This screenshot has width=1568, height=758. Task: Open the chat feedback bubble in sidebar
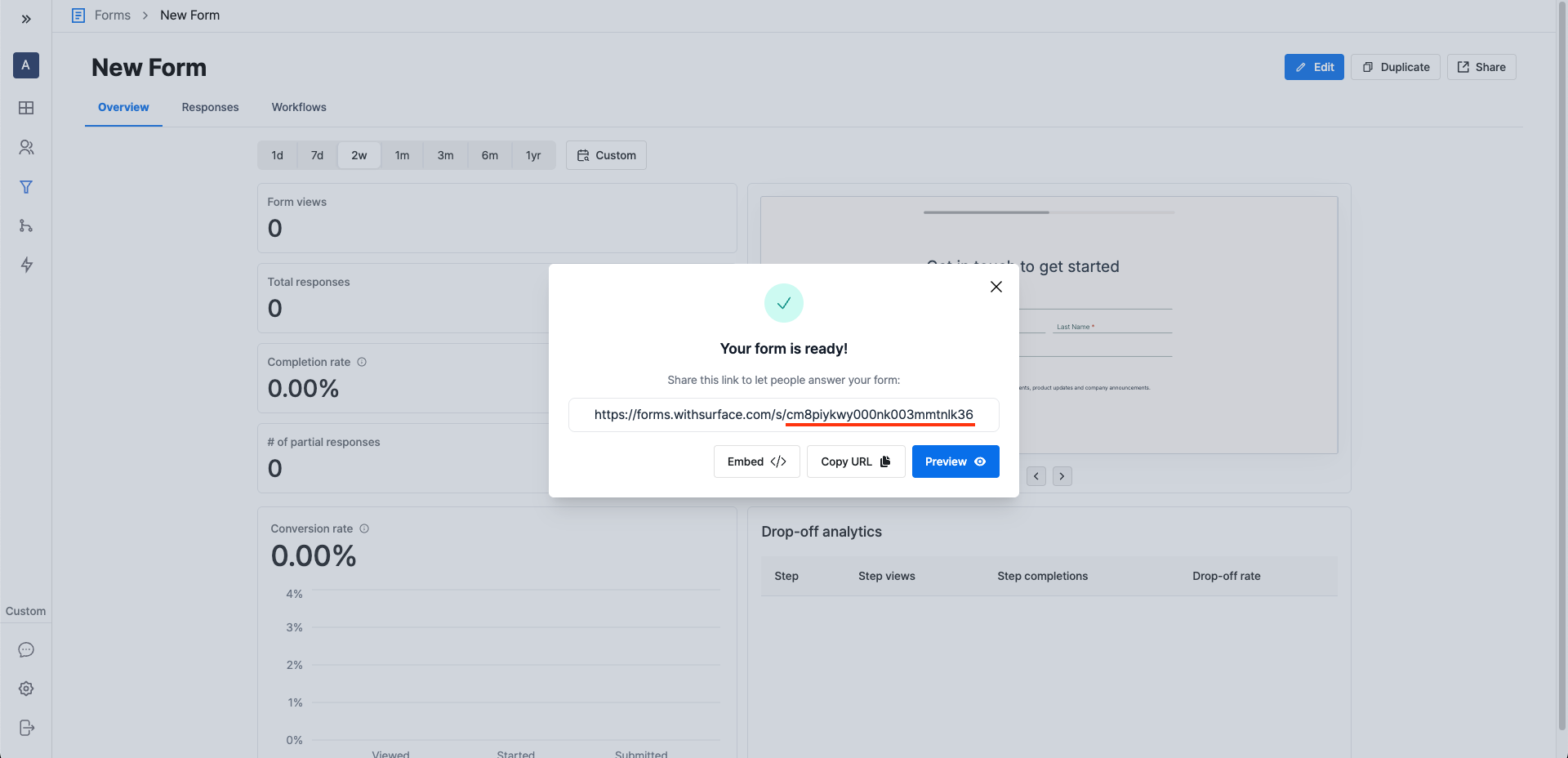[x=26, y=649]
